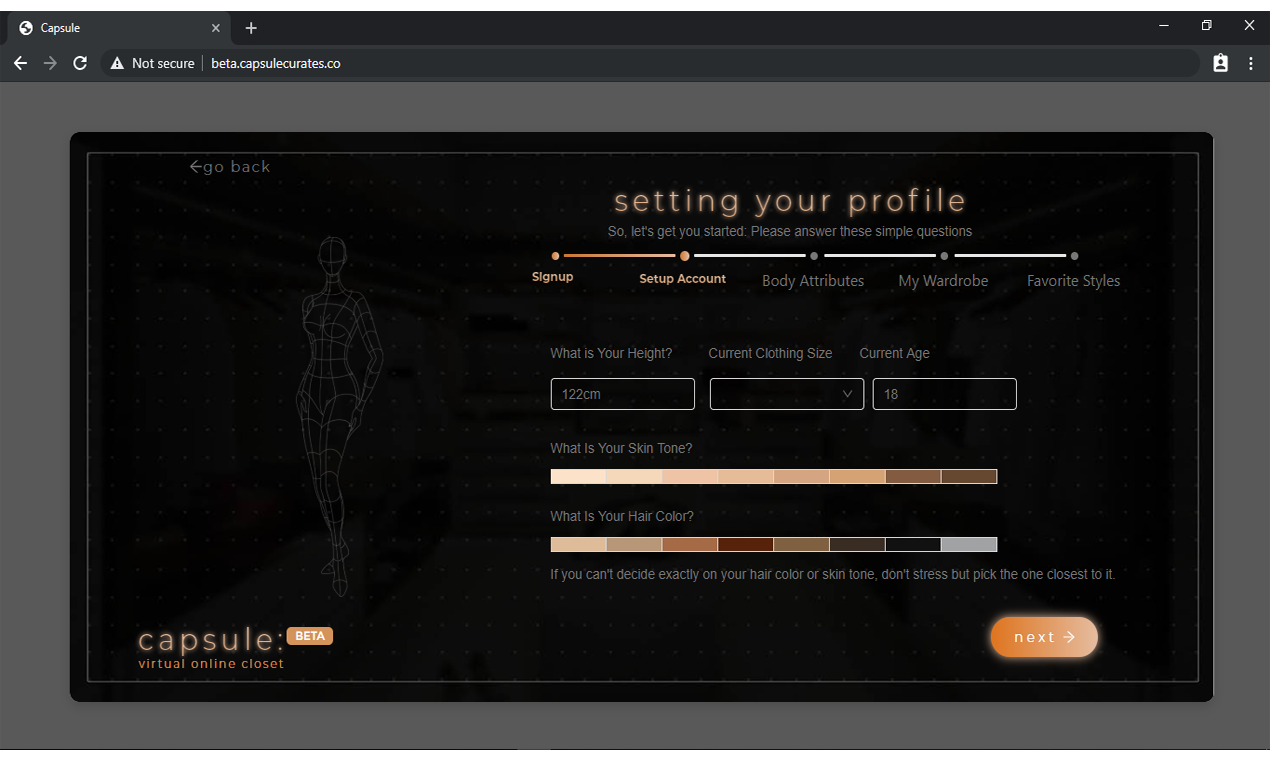The height and width of the screenshot is (760, 1270).
Task: Click the clothing size dropdown chevron
Action: coord(847,394)
